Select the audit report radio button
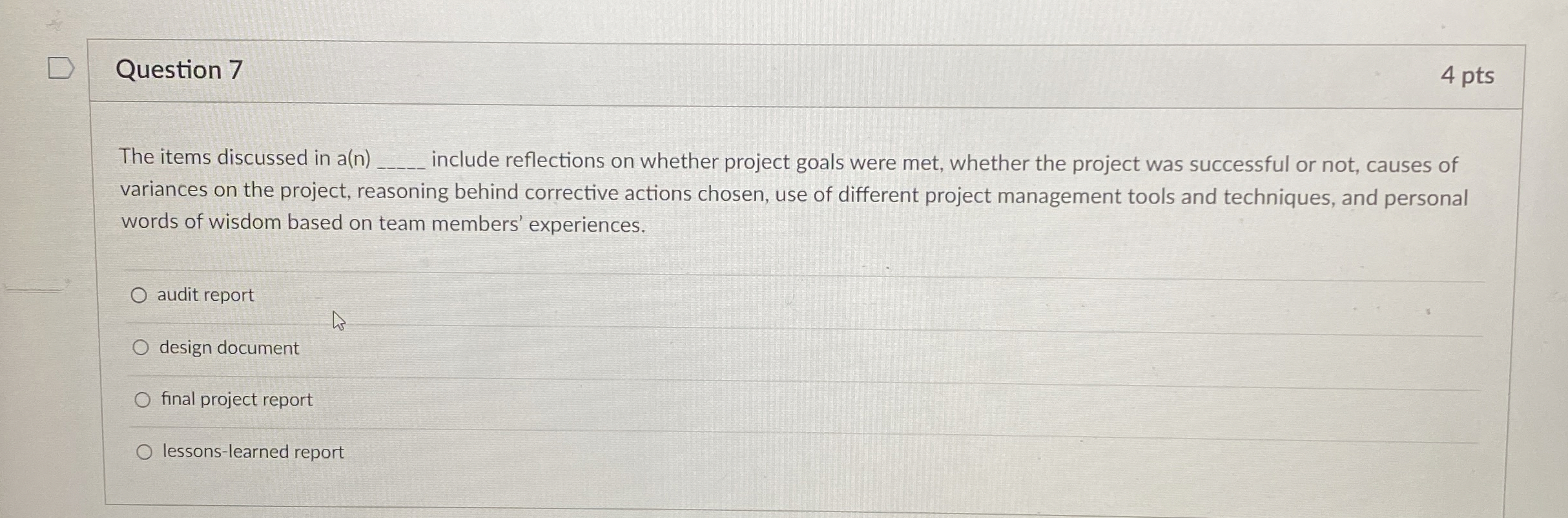The width and height of the screenshot is (1568, 518). [141, 295]
